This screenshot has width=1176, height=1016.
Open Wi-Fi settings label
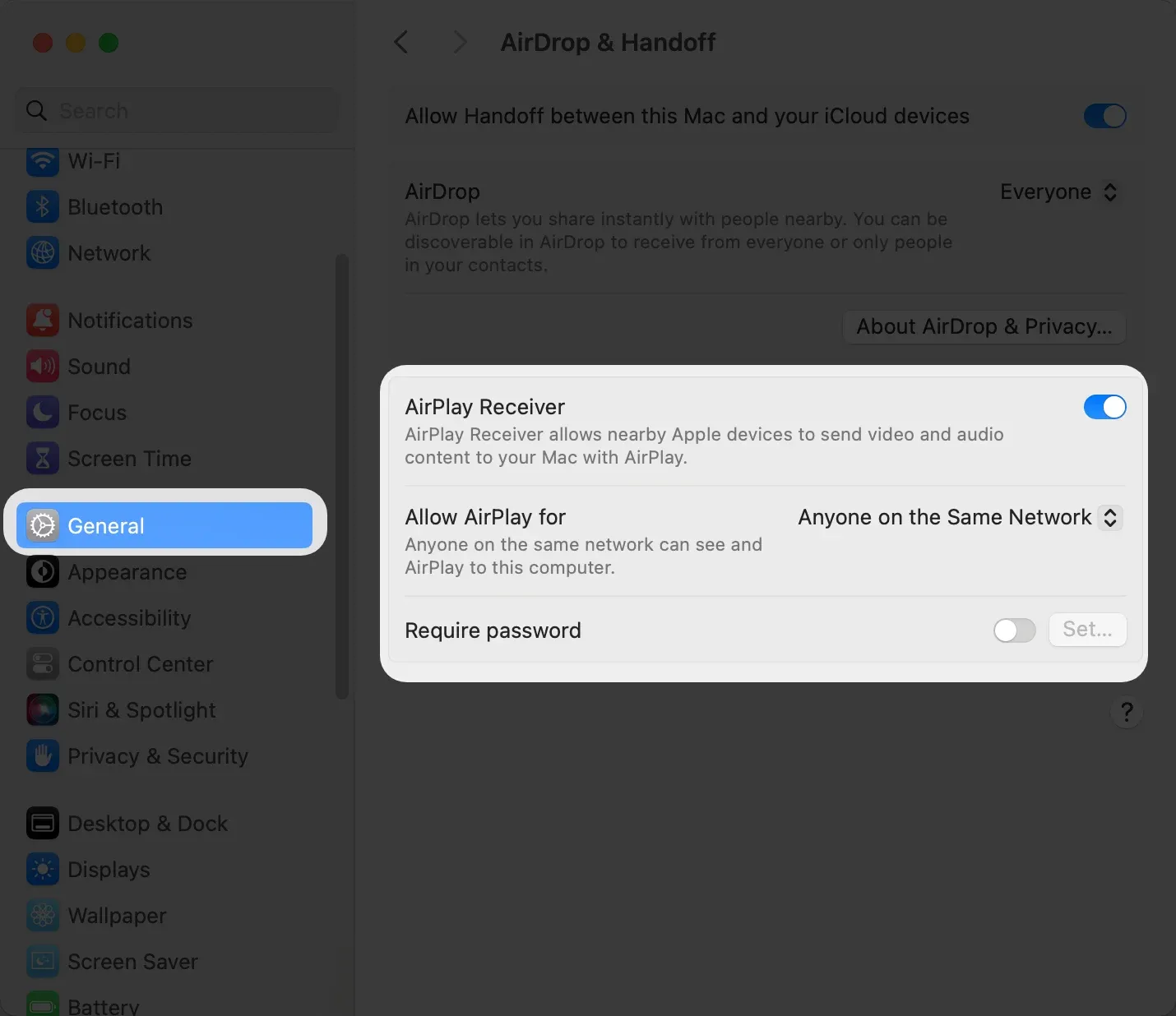coord(94,161)
